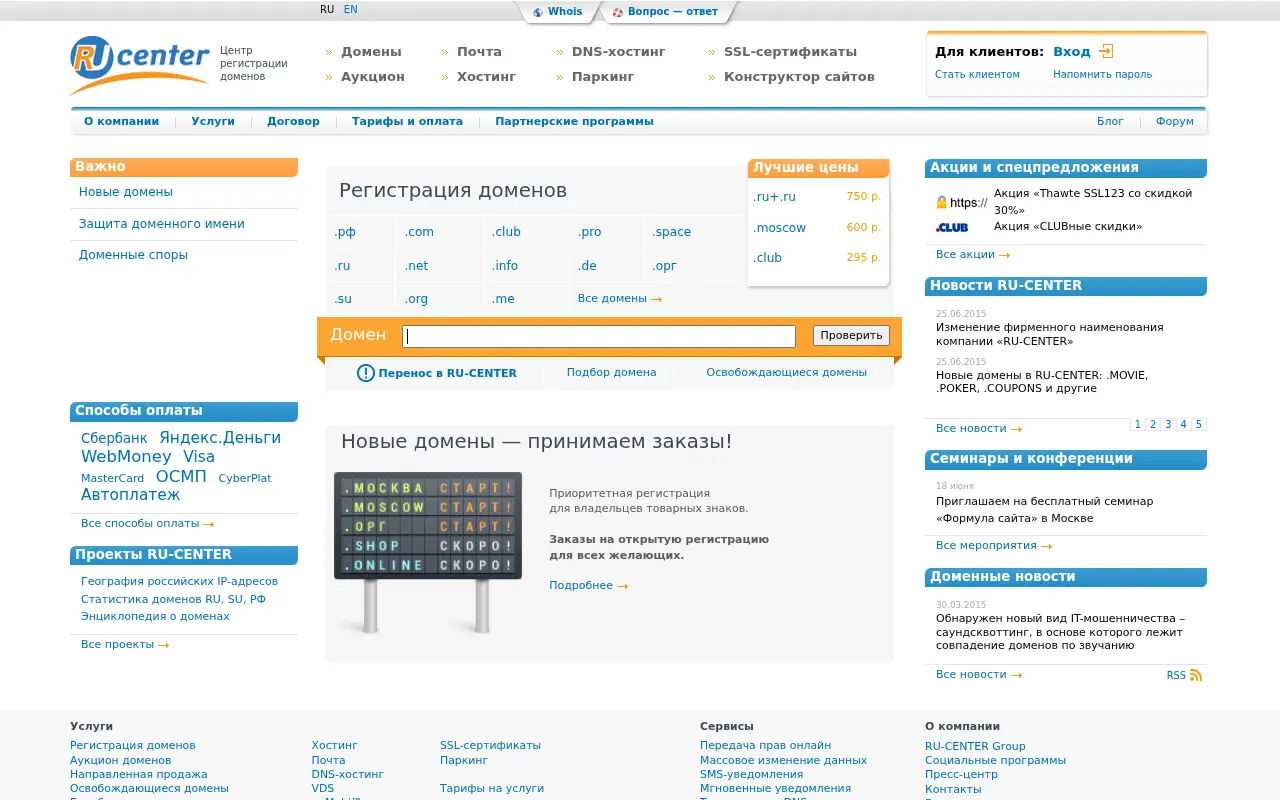1280x800 pixels.
Task: Click the lifebuoy icon on Вопрос — ответ tab
Action: (x=618, y=12)
